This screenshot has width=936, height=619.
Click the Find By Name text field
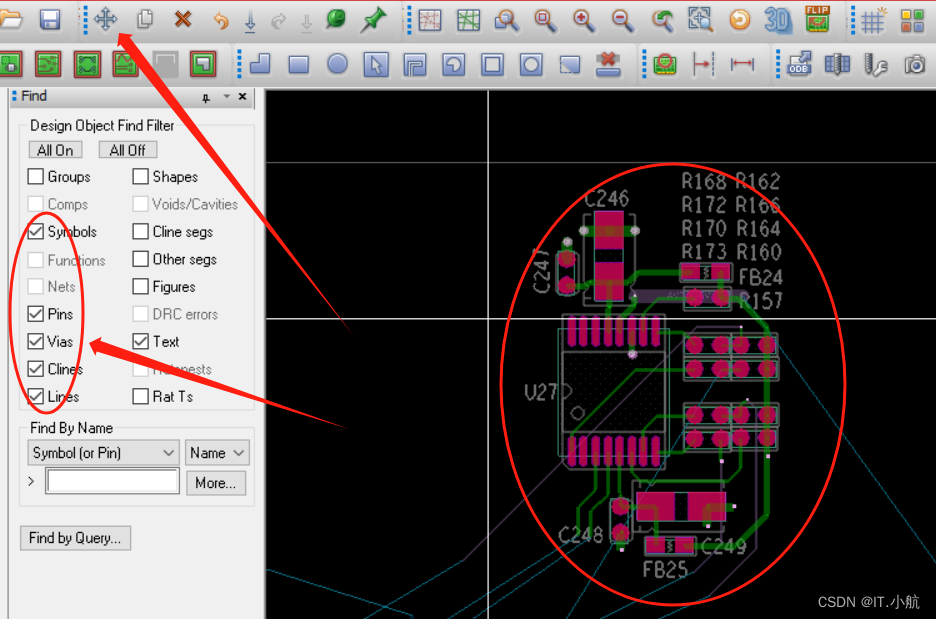point(113,481)
